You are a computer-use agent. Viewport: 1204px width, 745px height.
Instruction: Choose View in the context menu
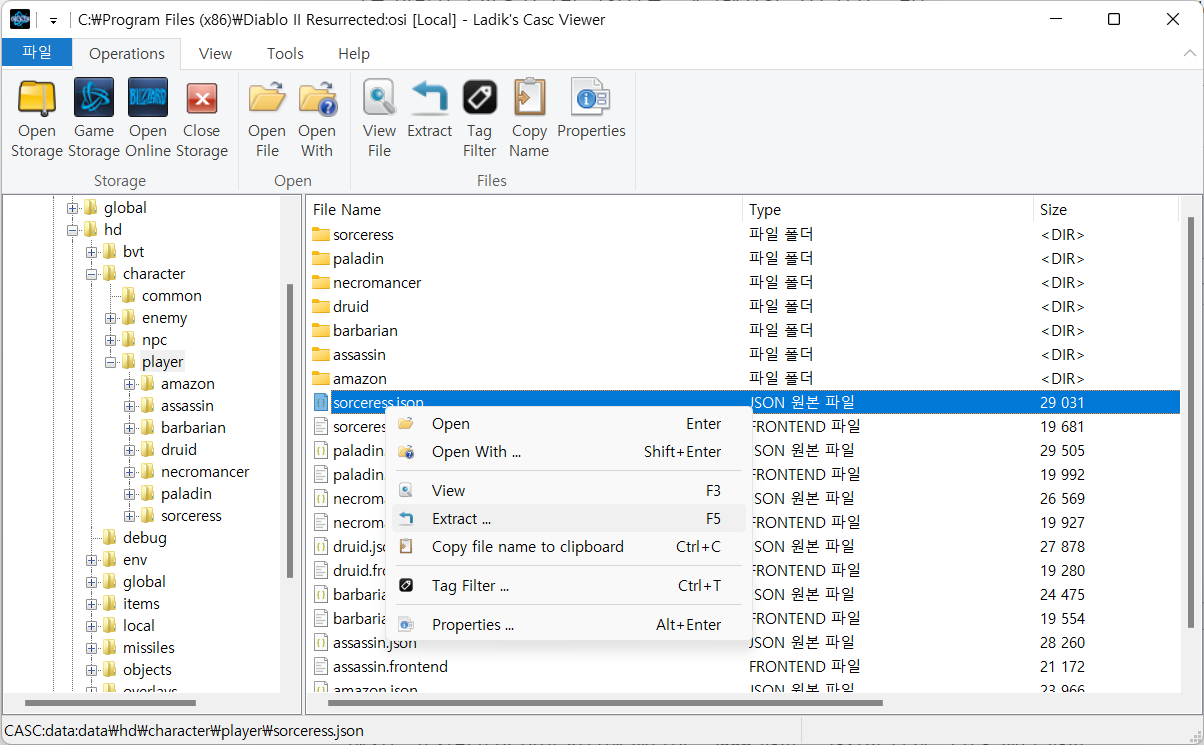point(567,490)
